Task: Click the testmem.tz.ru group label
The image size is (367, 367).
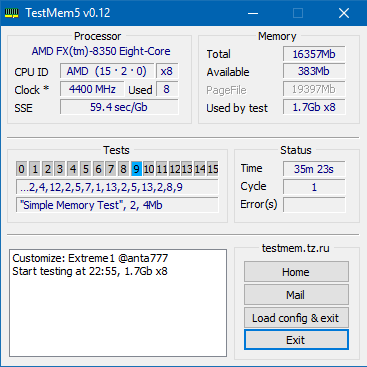Action: 296,248
